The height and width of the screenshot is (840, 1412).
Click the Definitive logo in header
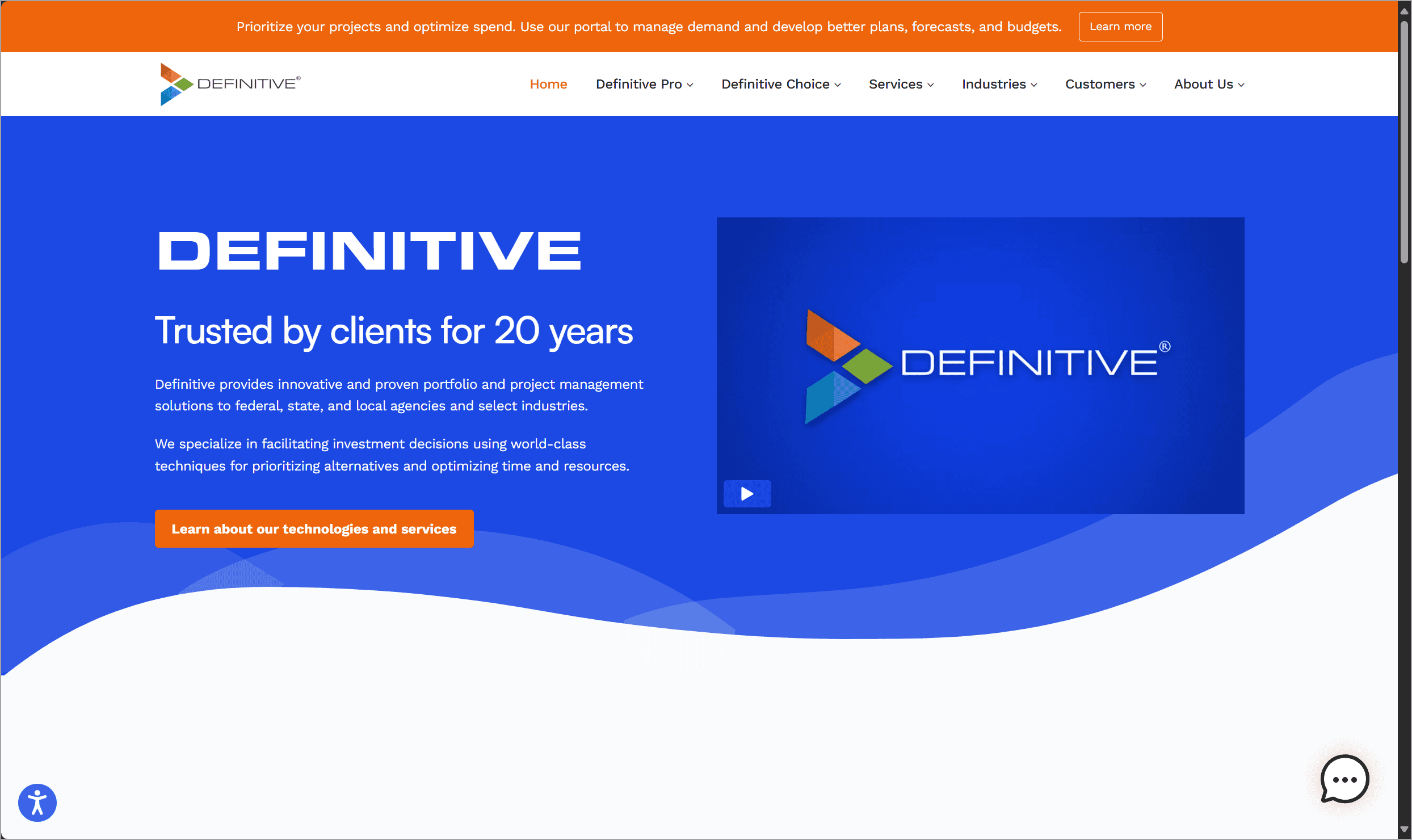pyautogui.click(x=230, y=84)
